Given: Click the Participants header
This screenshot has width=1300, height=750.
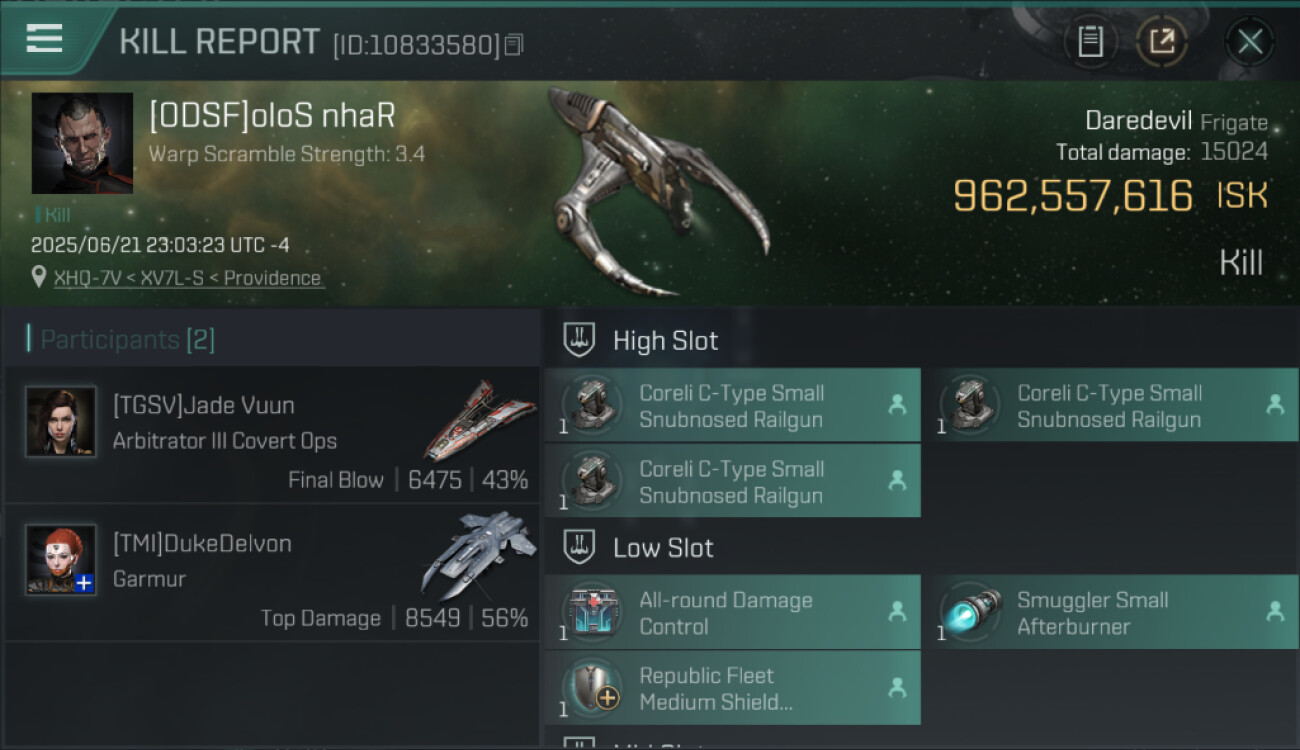Looking at the screenshot, I should (x=120, y=340).
